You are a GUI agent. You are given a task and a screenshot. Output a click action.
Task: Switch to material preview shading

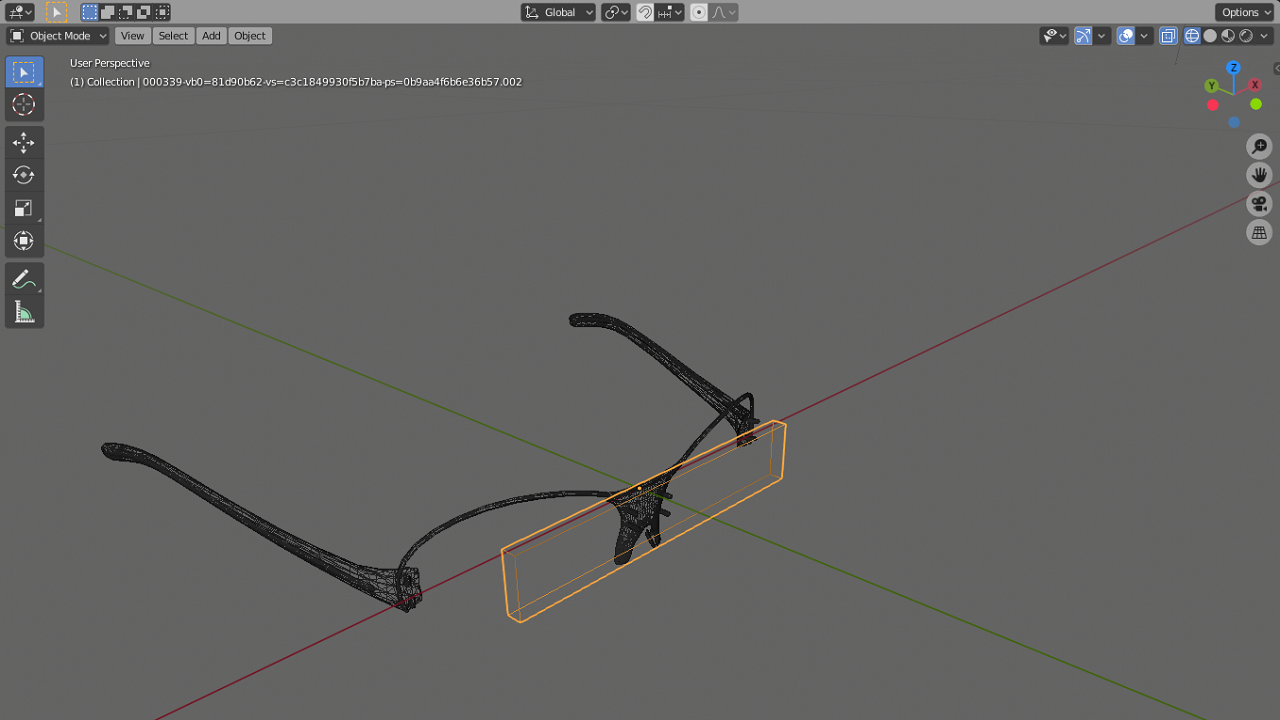coord(1228,36)
